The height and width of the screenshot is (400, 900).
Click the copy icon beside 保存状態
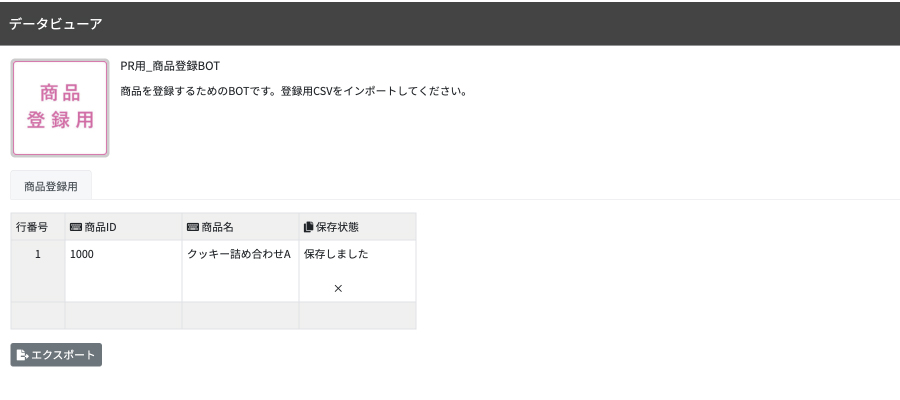(x=308, y=227)
